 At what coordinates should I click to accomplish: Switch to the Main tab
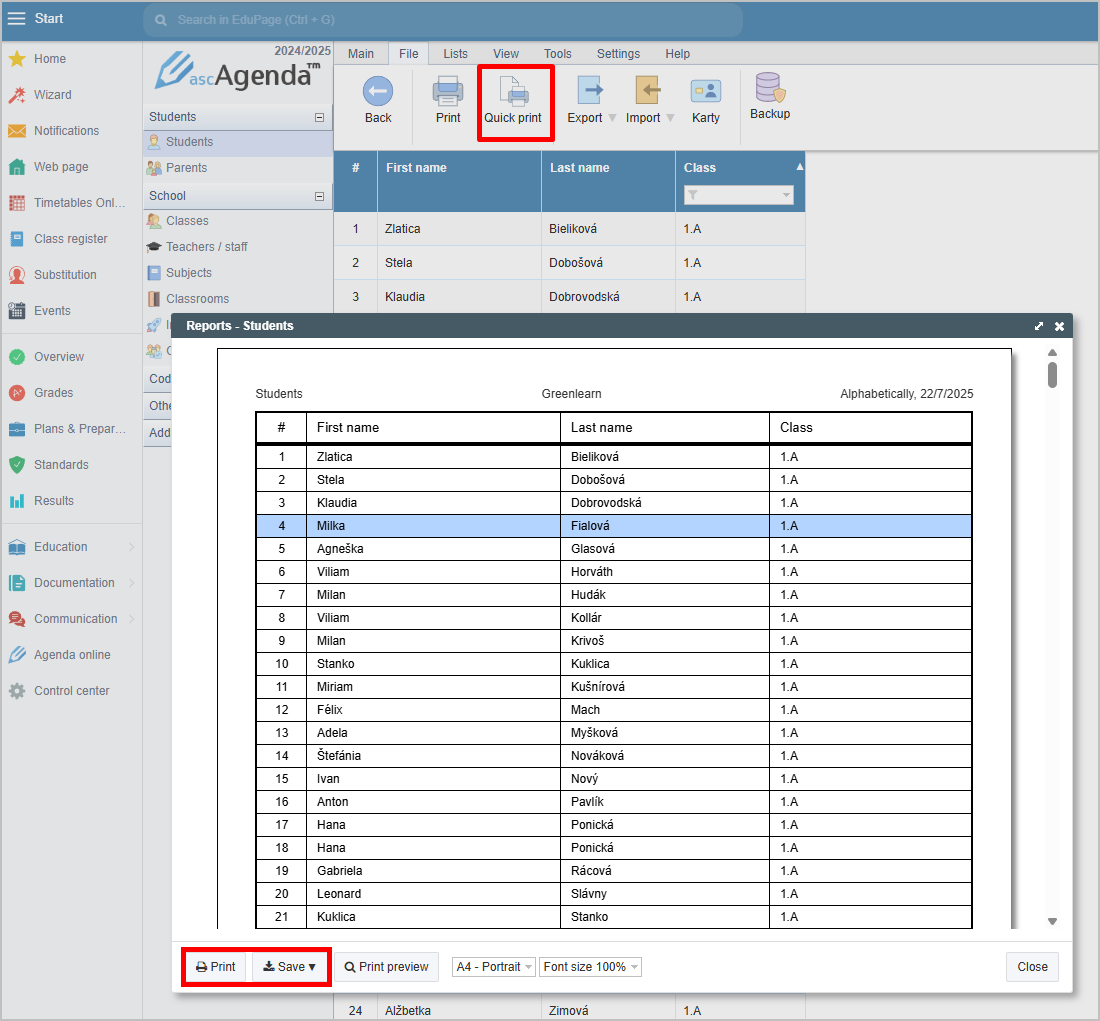[x=361, y=54]
